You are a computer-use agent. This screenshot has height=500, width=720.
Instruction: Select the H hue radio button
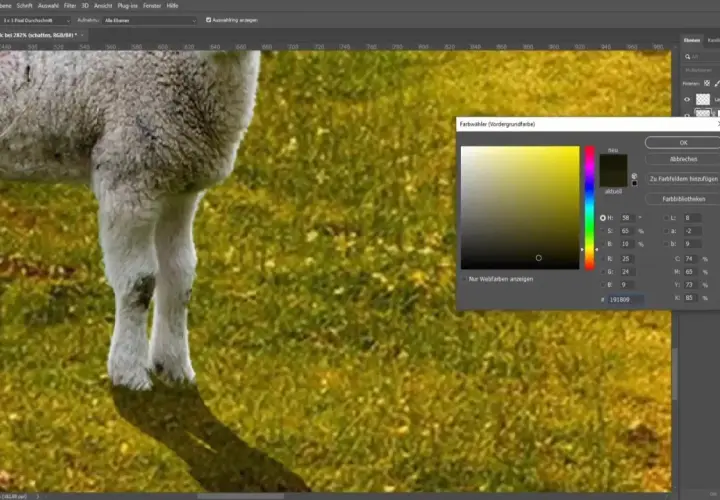pyautogui.click(x=602, y=218)
